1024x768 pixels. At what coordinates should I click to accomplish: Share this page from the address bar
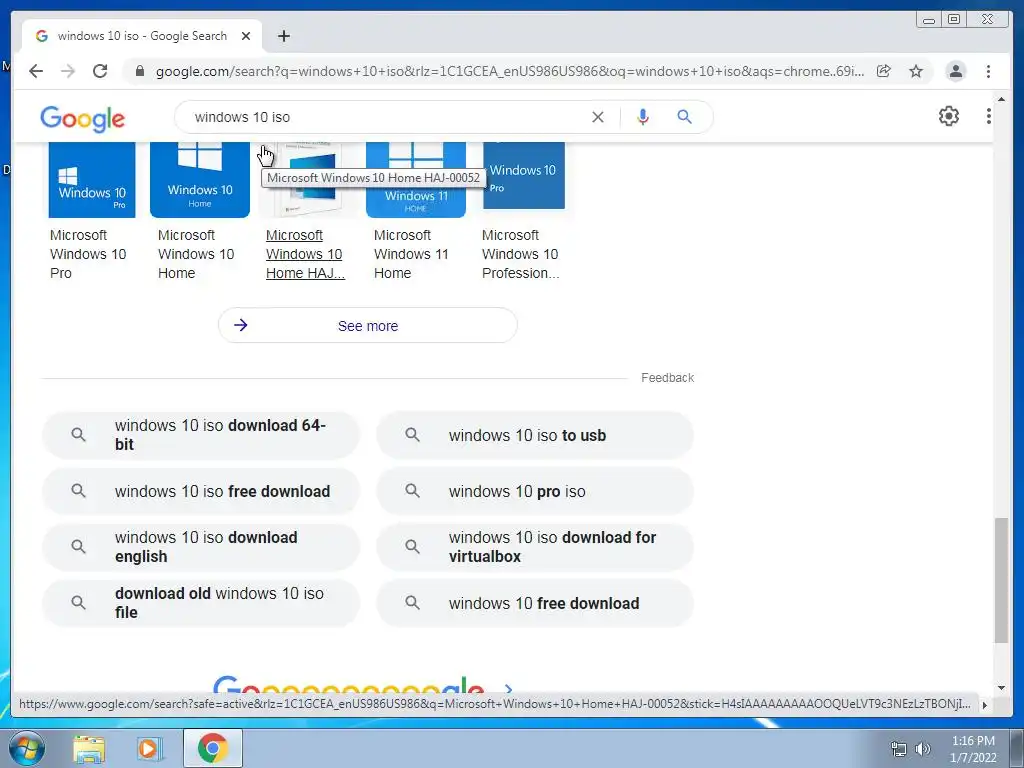click(x=884, y=71)
